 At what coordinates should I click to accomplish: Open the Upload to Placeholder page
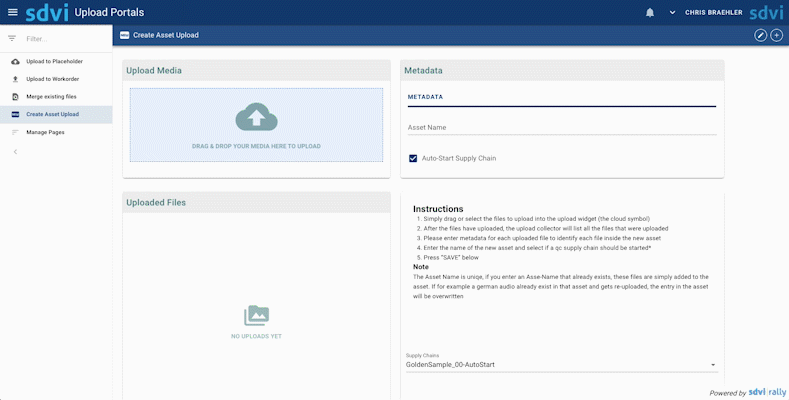tap(56, 61)
